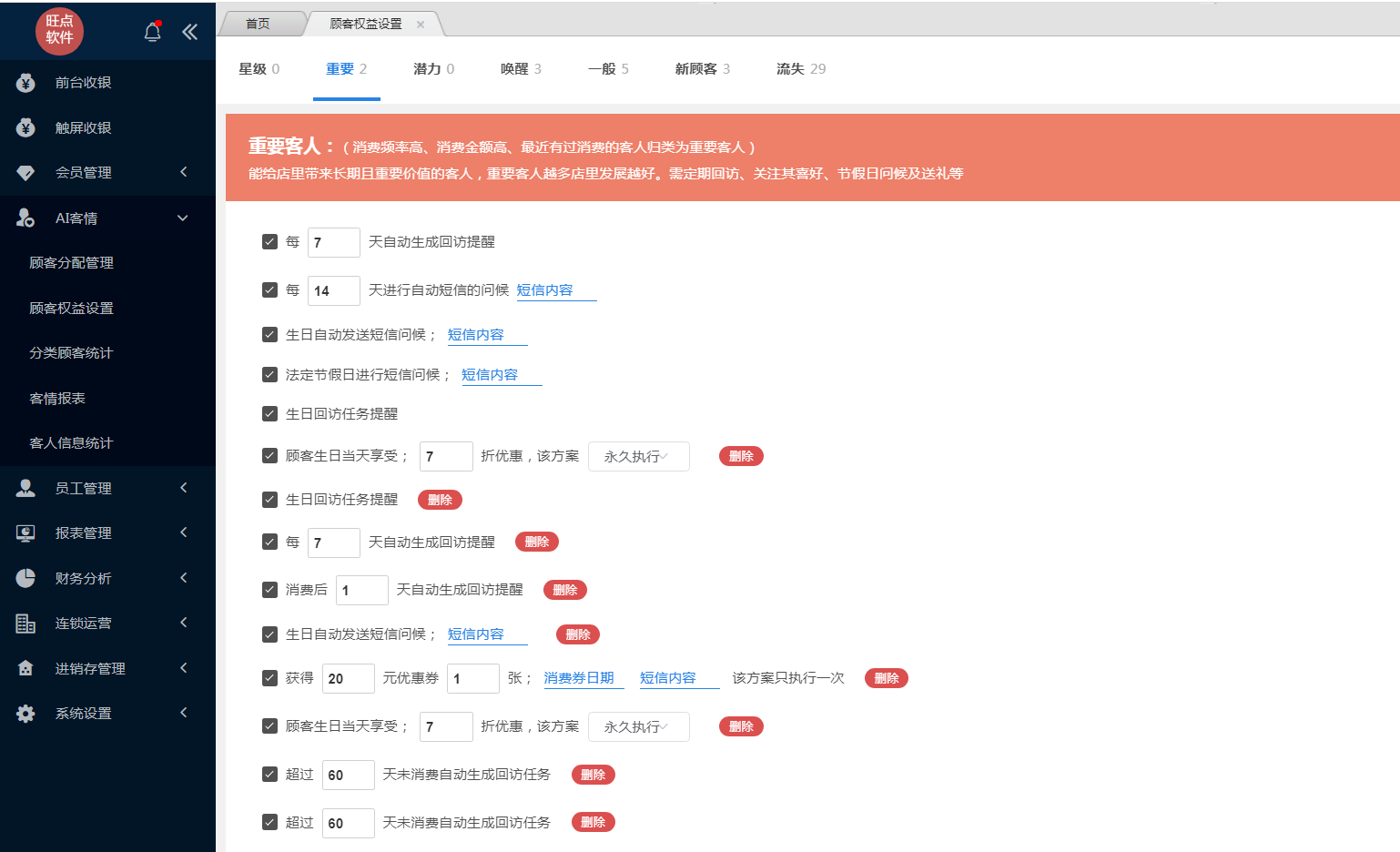1400x852 pixels.
Task: Click the coupon amount 20 input field
Action: coord(349,678)
